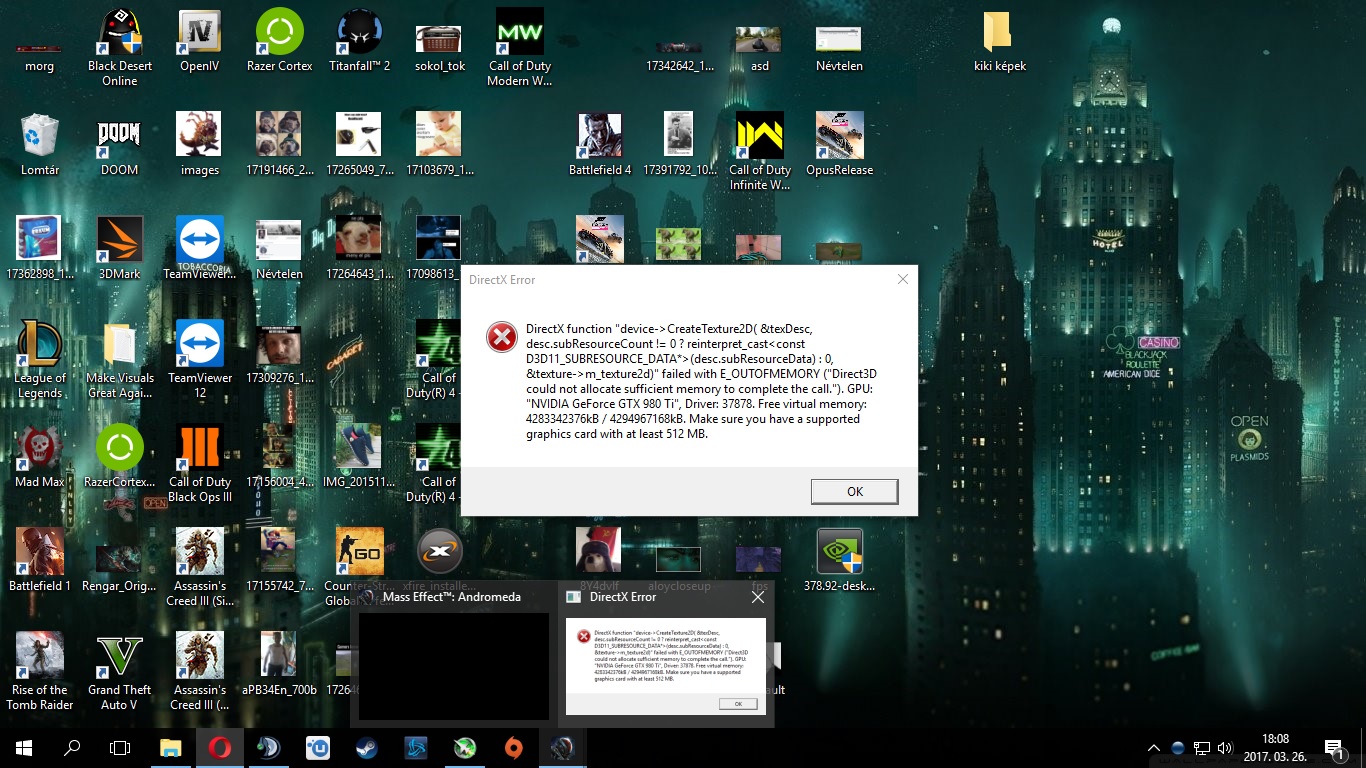1366x768 pixels.
Task: Open taskbar Search
Action: 72,747
